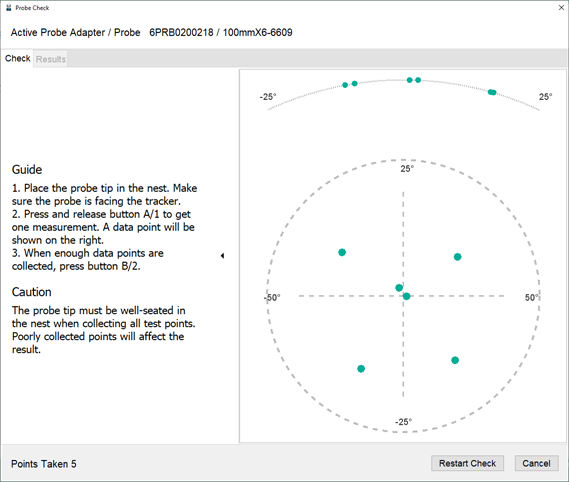This screenshot has width=569, height=482.
Task: Click the leftmost dot on the top arc
Action: point(345,85)
